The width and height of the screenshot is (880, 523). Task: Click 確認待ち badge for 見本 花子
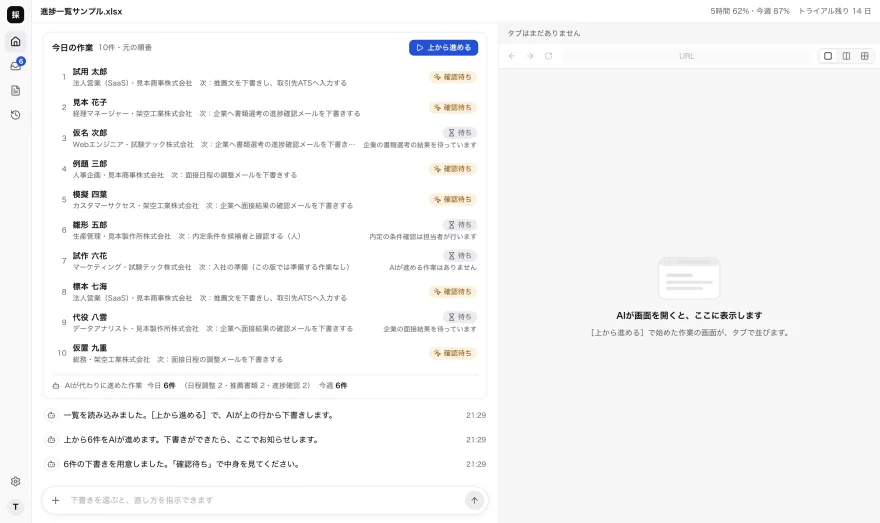pyautogui.click(x=453, y=107)
